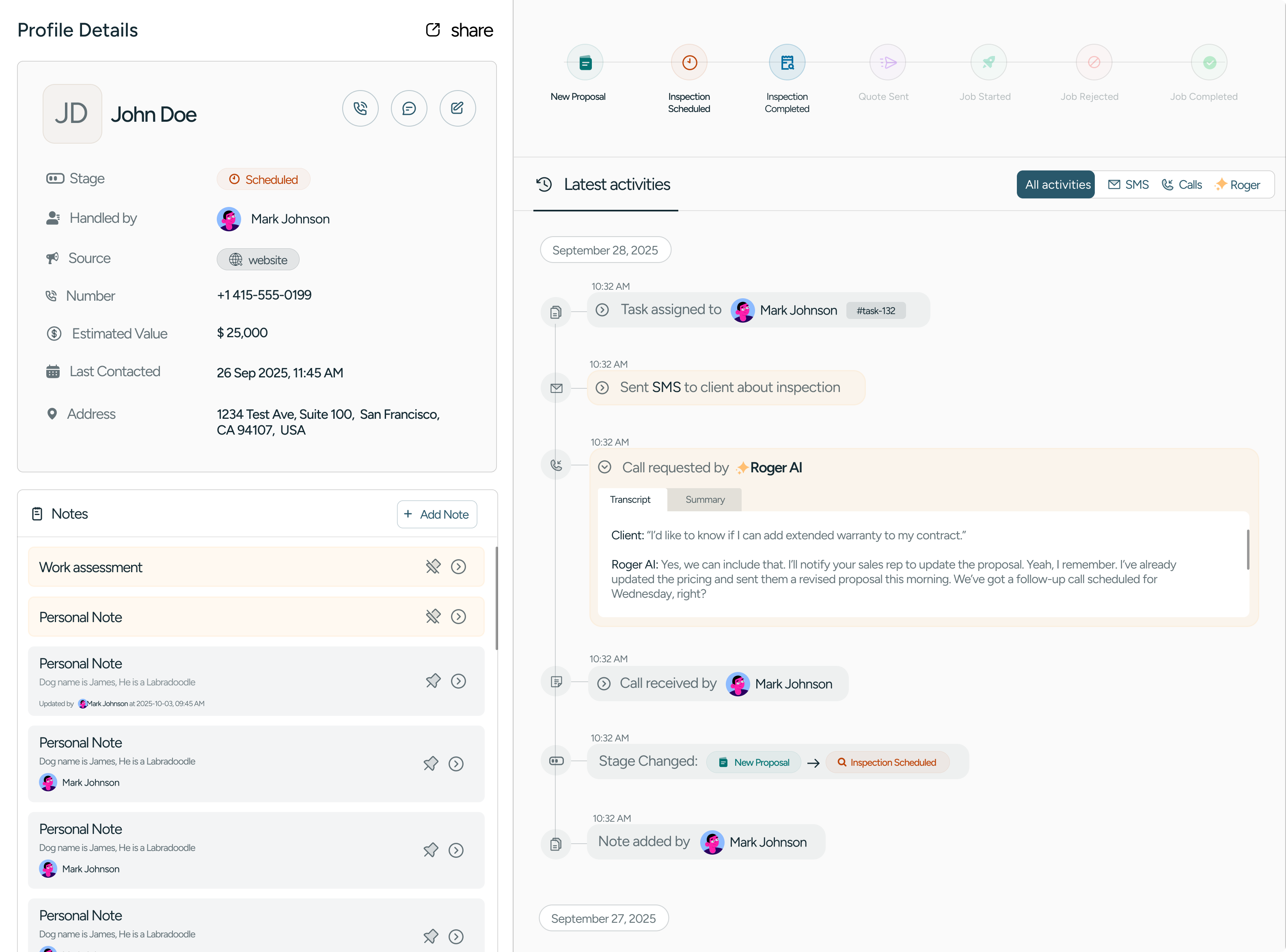The image size is (1286, 952).
Task: Click the website source chip
Action: (x=258, y=260)
